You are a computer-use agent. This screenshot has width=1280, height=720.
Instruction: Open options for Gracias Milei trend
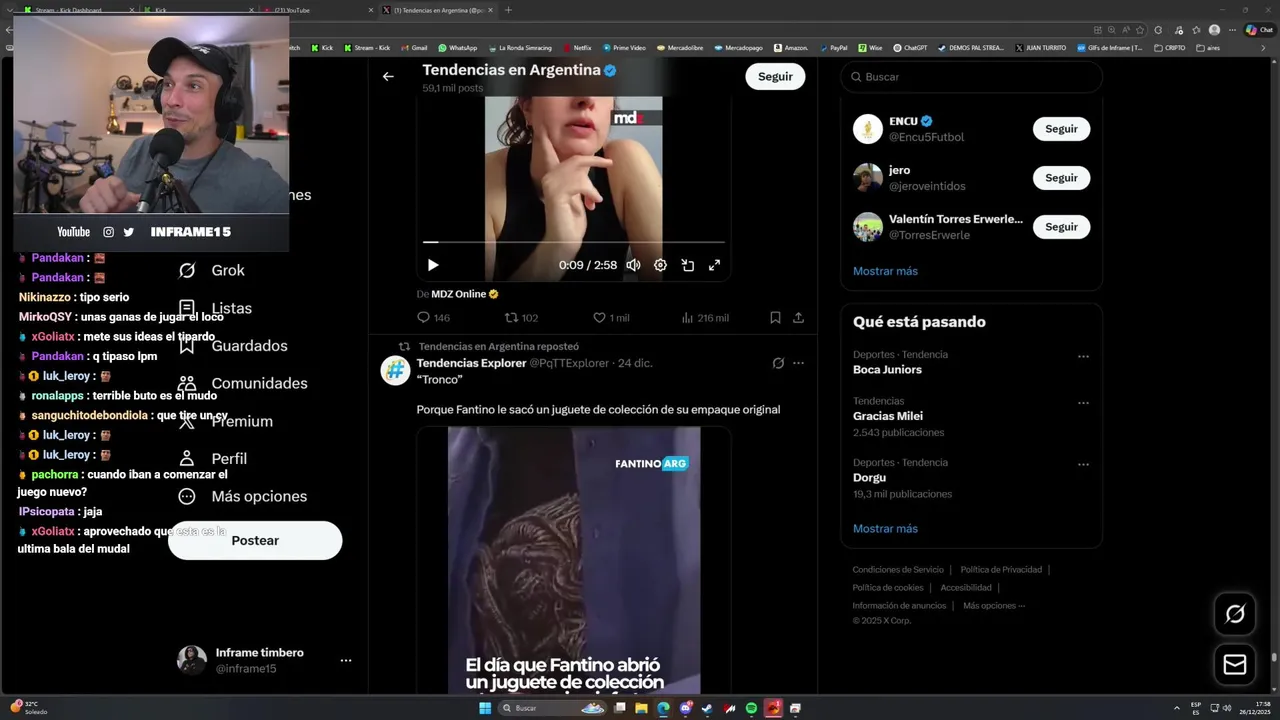click(1083, 403)
